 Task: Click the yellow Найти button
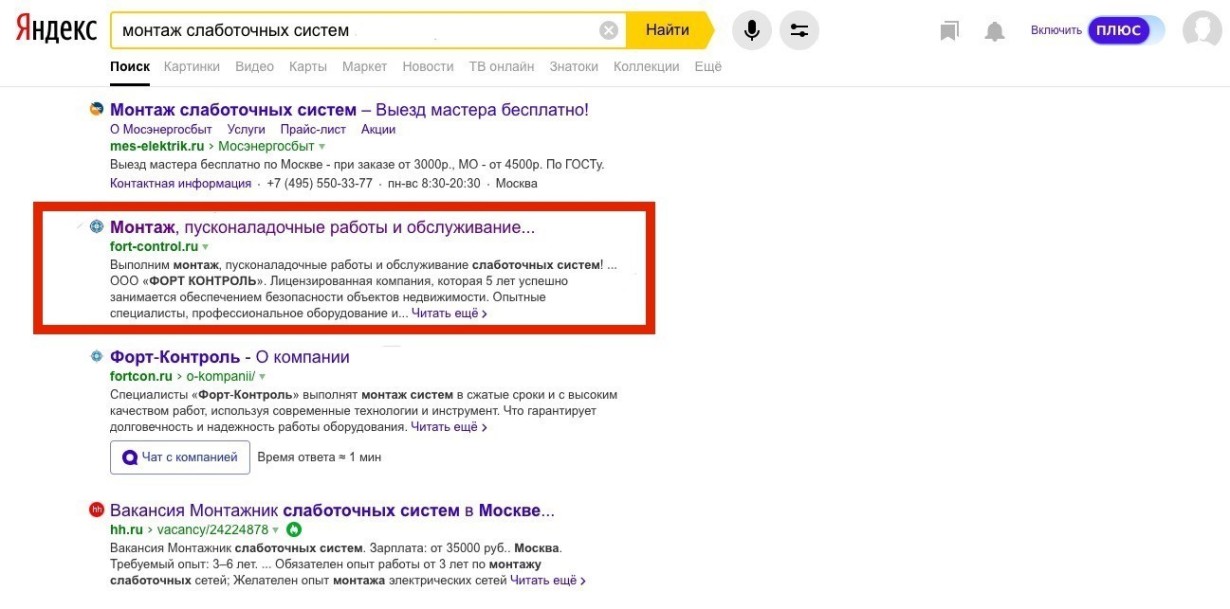[667, 30]
